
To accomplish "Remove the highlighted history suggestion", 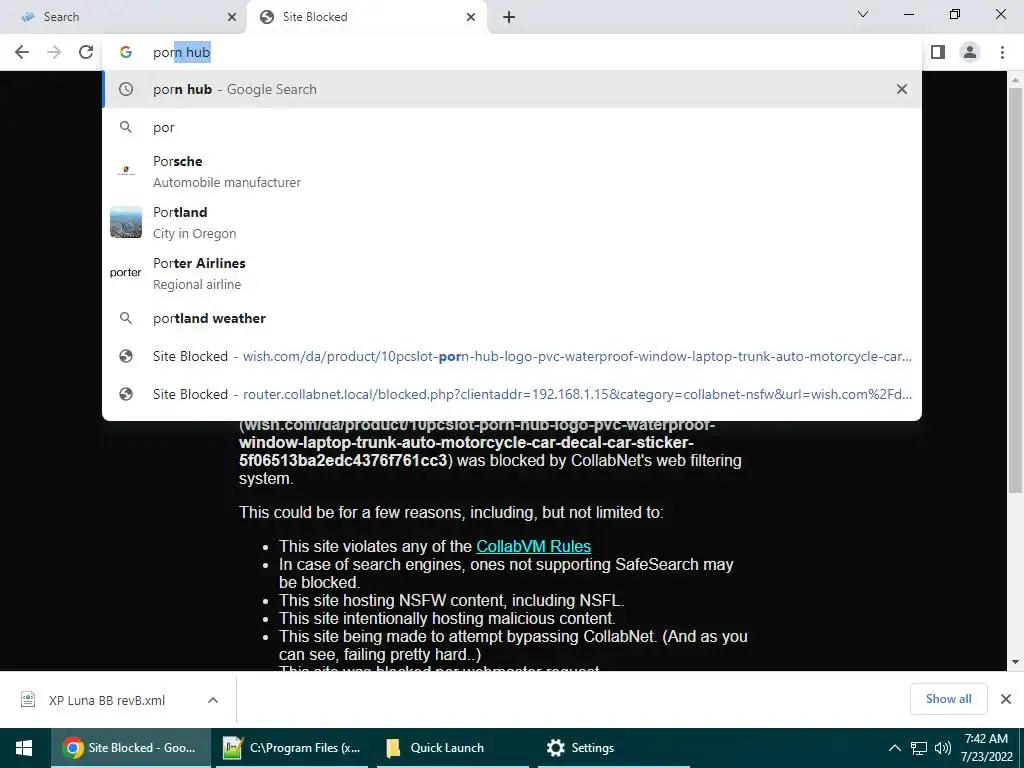I will click(x=902, y=89).
